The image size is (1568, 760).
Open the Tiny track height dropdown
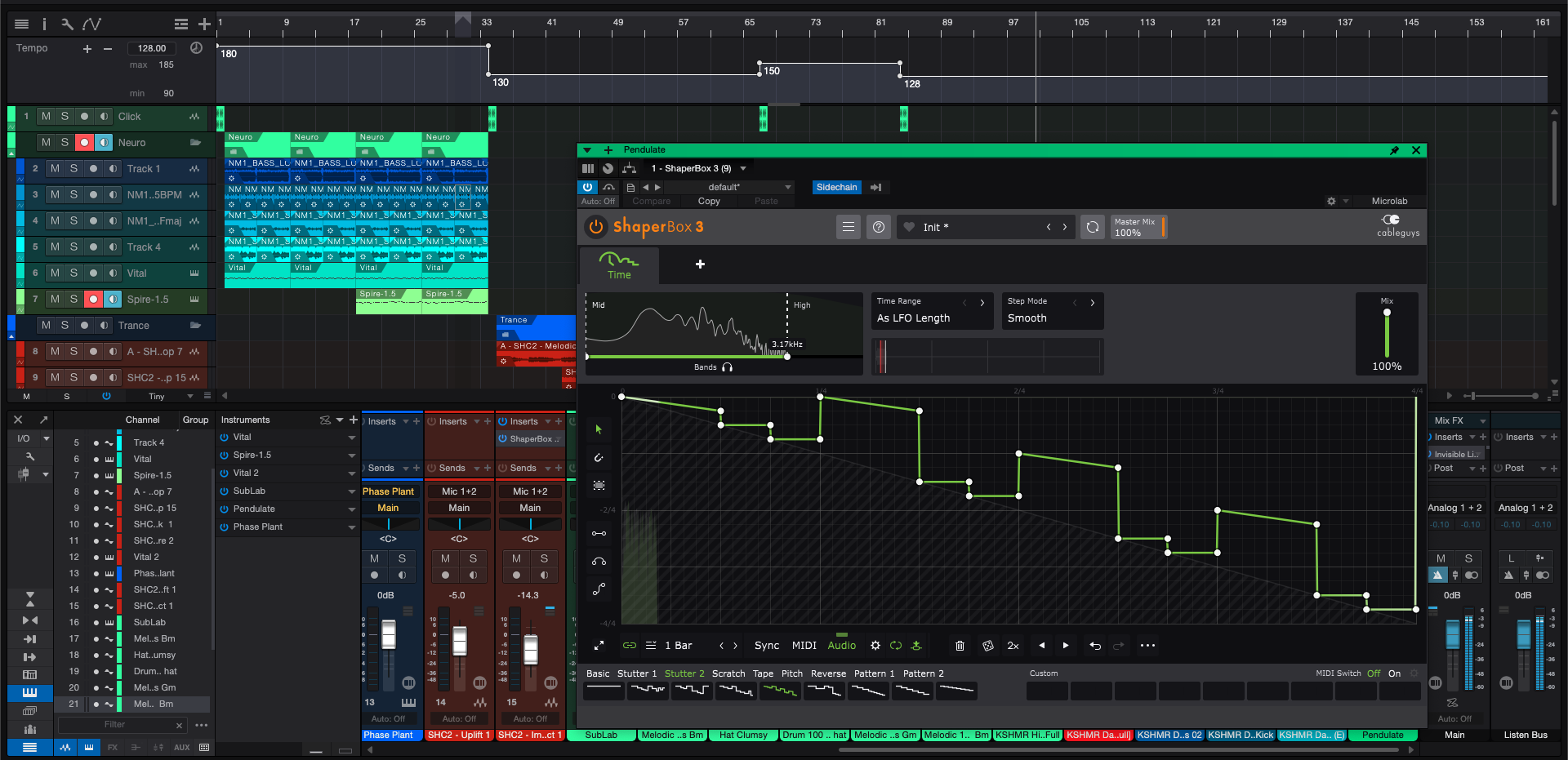171,396
